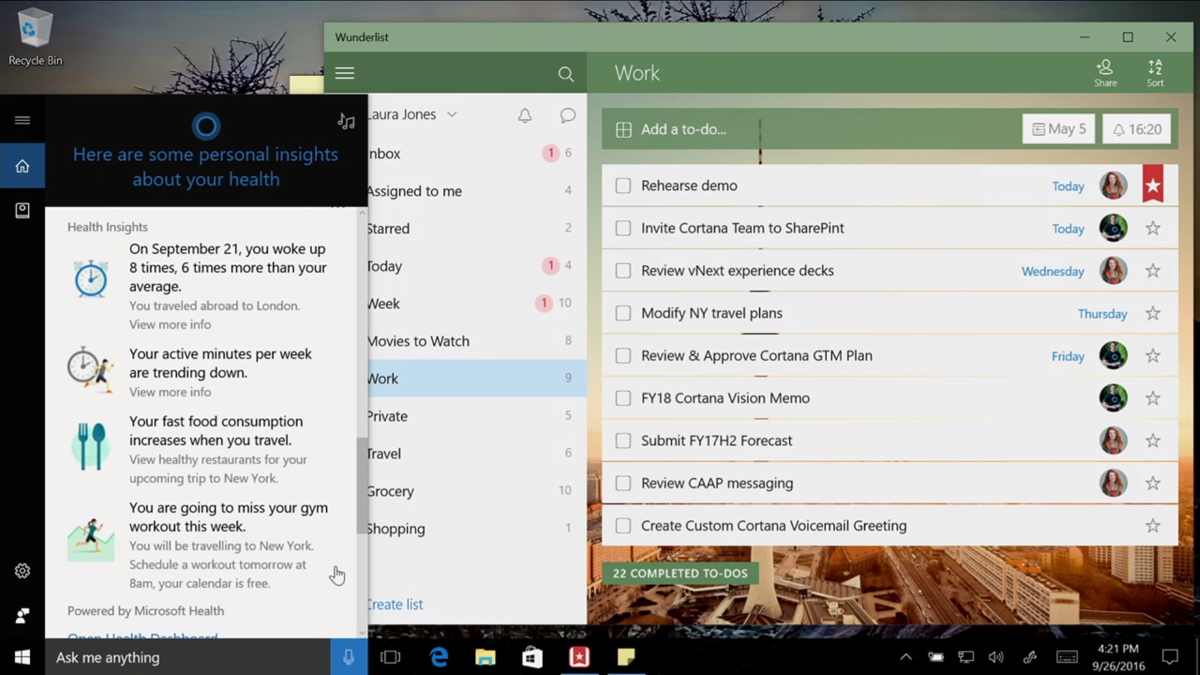Activate Cortana microphone button
The image size is (1200, 675).
tap(349, 657)
